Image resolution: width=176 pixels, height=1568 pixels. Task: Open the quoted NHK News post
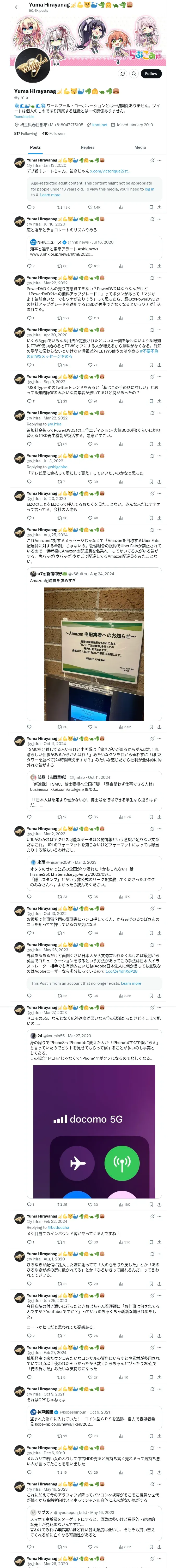94,248
